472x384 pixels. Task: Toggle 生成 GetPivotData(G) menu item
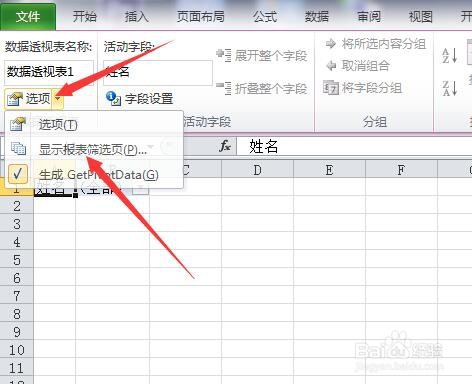[94, 174]
